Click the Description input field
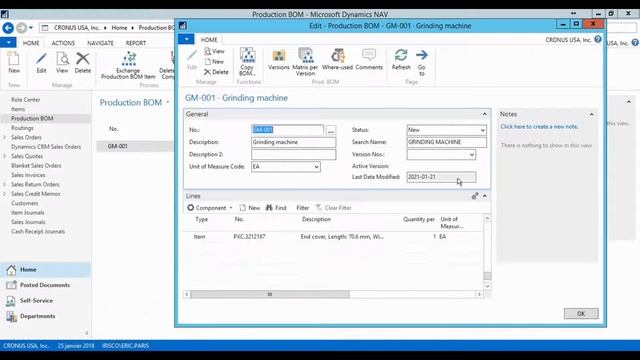Image resolution: width=640 pixels, height=360 pixels. [x=293, y=142]
